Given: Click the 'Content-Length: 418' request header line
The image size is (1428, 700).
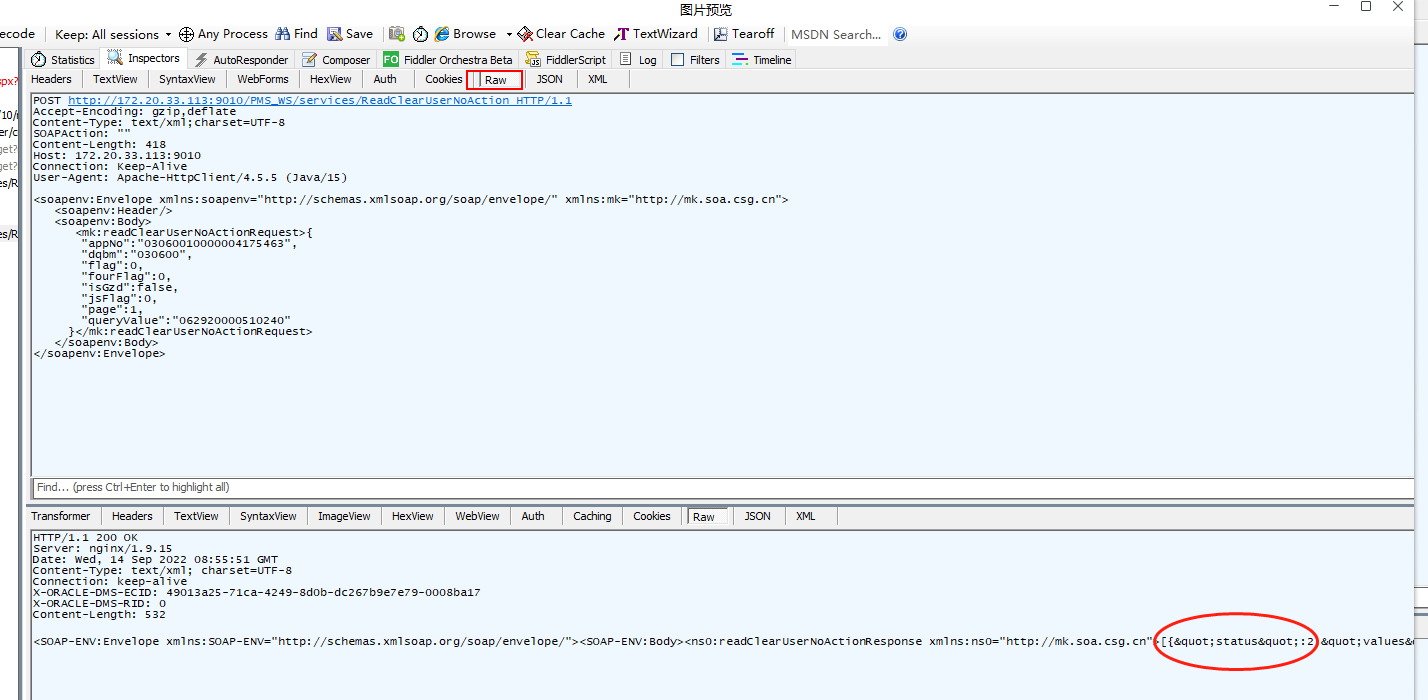Looking at the screenshot, I should pos(100,144).
